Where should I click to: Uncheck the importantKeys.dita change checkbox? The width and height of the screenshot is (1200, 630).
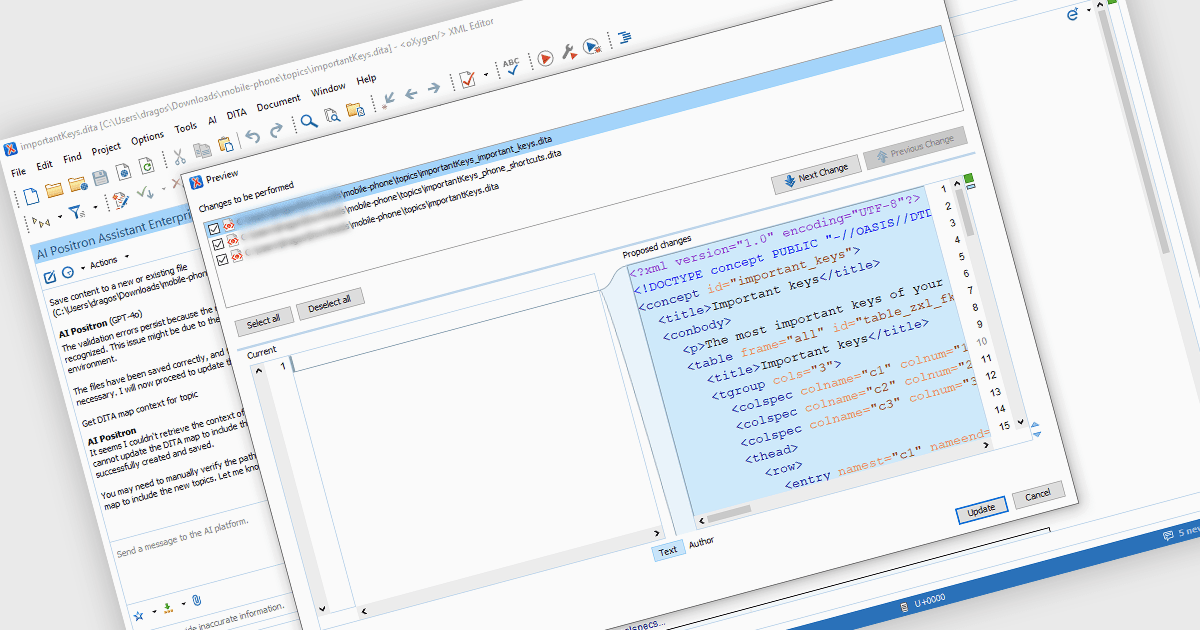[x=221, y=258]
